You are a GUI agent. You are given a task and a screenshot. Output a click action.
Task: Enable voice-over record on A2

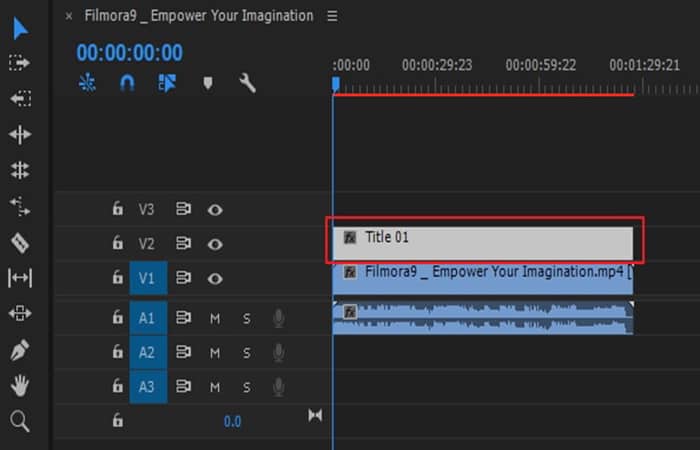coord(279,353)
